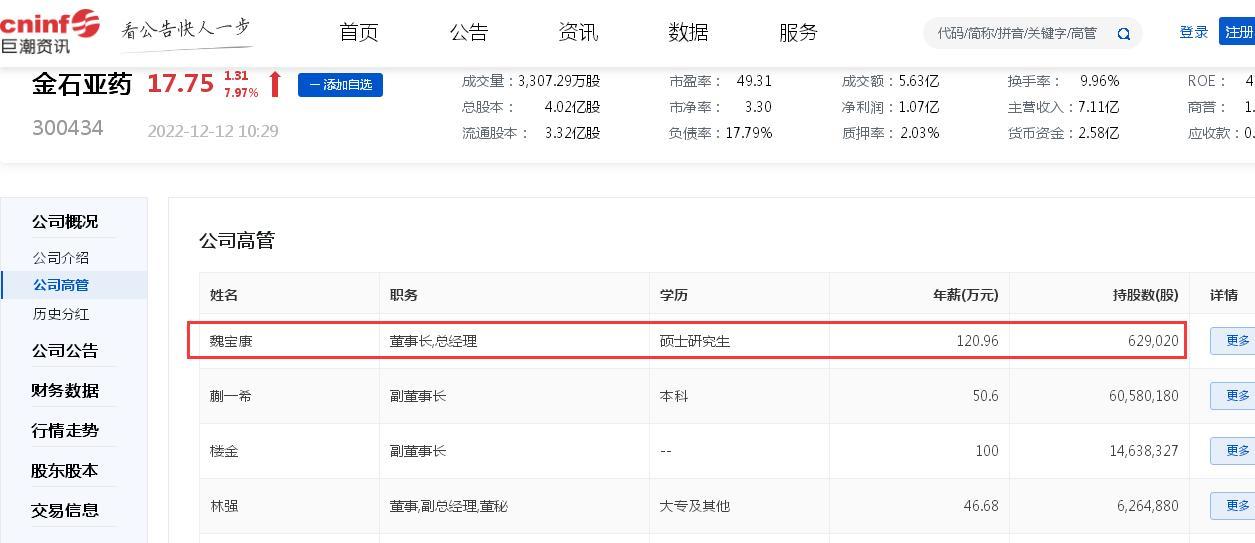Click the timestamp 2022-12-12 10:29

(213, 131)
